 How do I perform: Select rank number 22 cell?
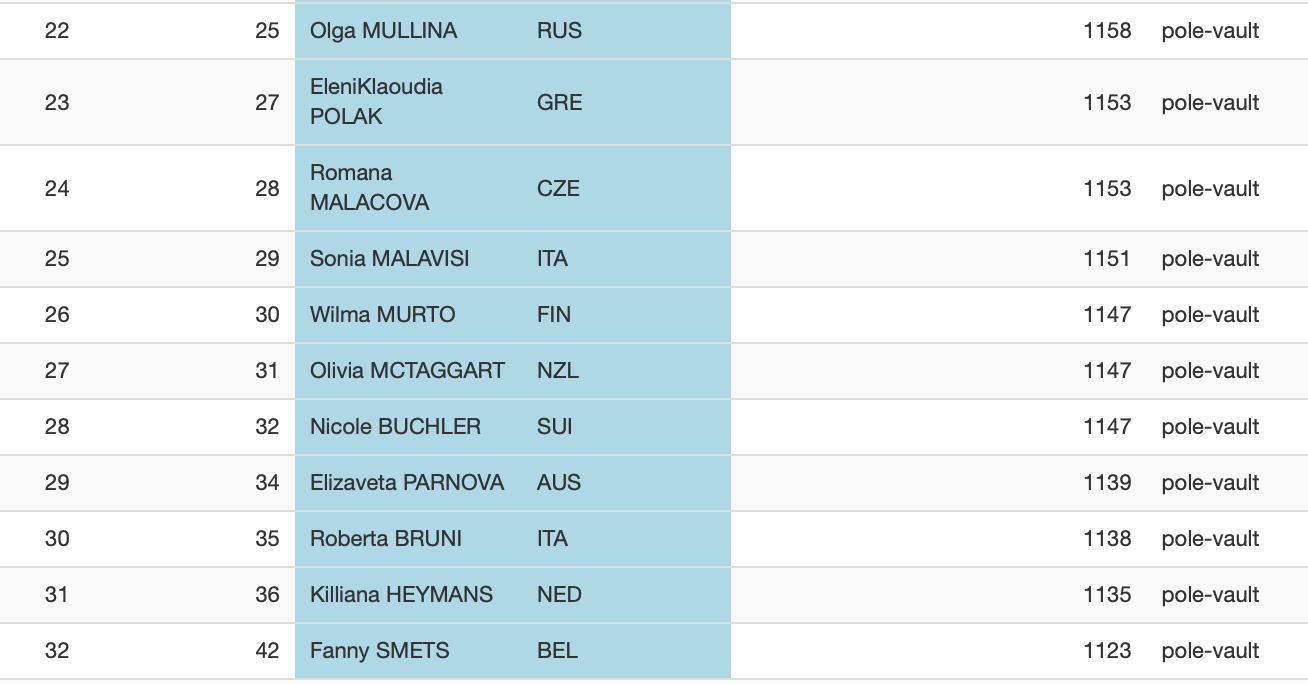57,31
